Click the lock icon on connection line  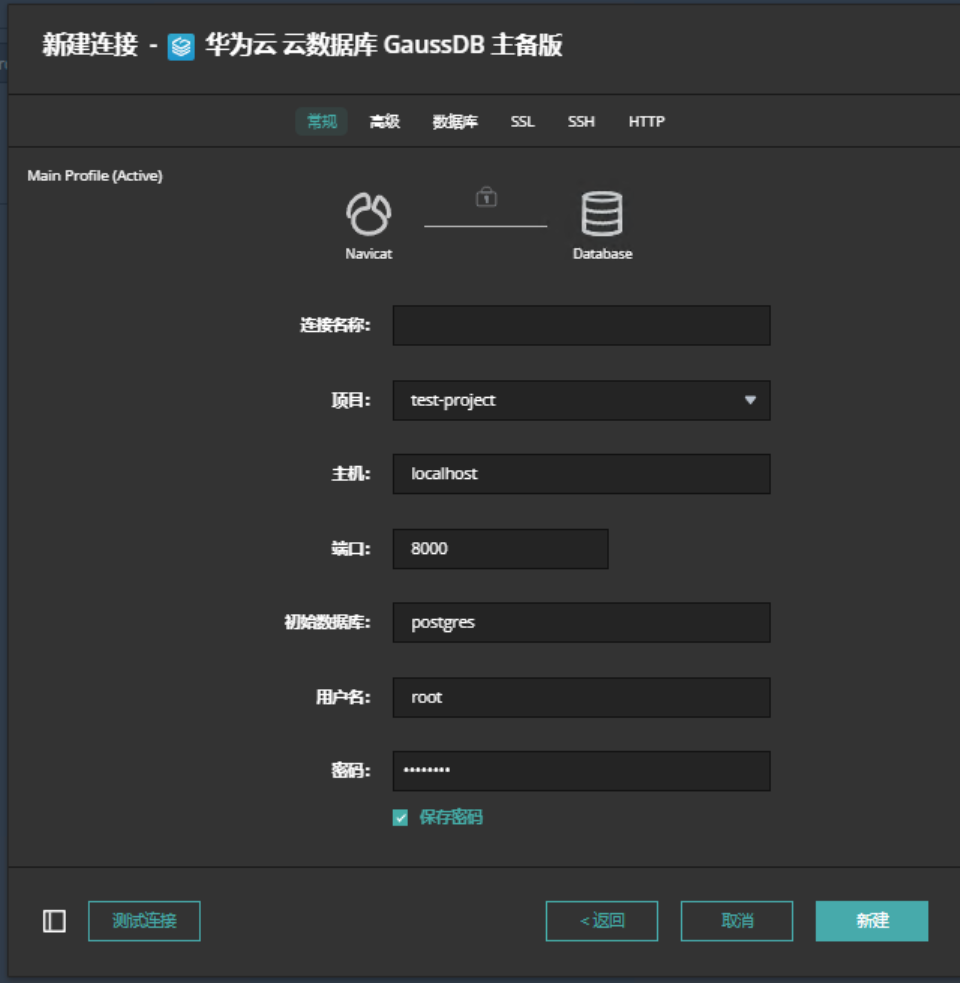486,197
